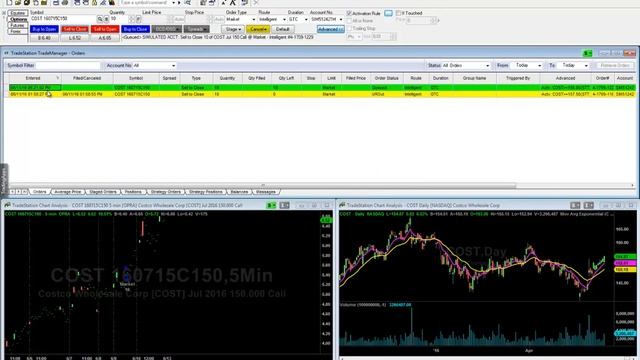
Task: Toggle the Trailing Stop checkbox
Action: [x=349, y=28]
